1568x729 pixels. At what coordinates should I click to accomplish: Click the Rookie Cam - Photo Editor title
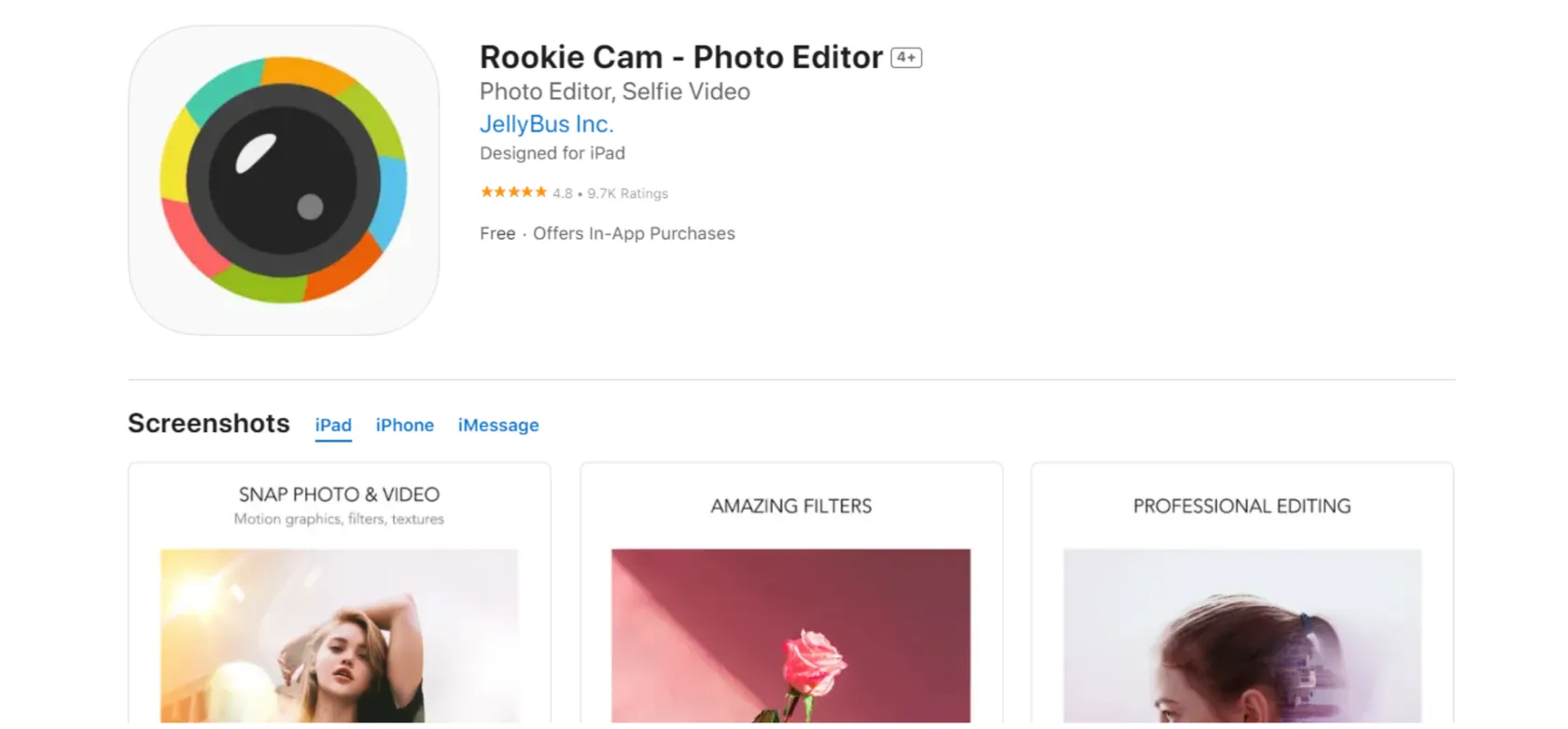click(x=680, y=58)
